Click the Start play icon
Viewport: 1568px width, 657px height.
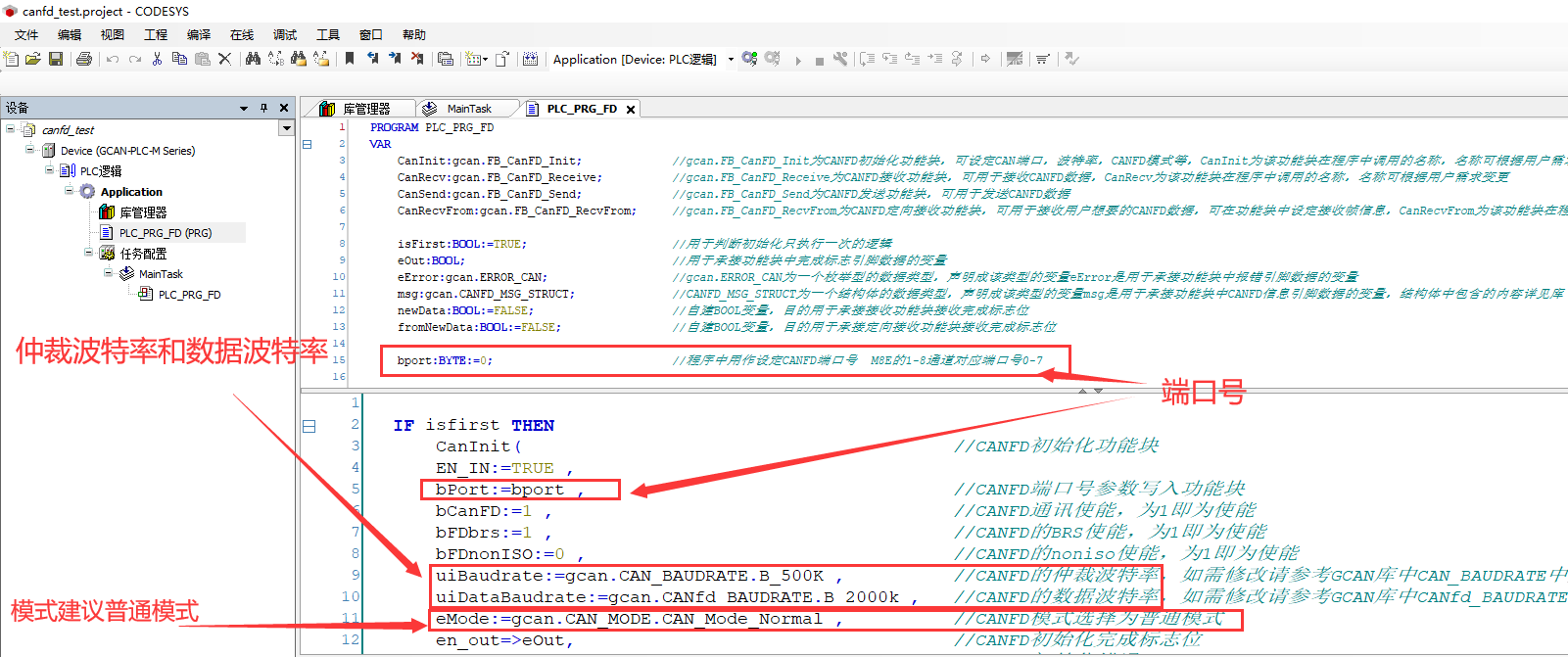tap(798, 60)
